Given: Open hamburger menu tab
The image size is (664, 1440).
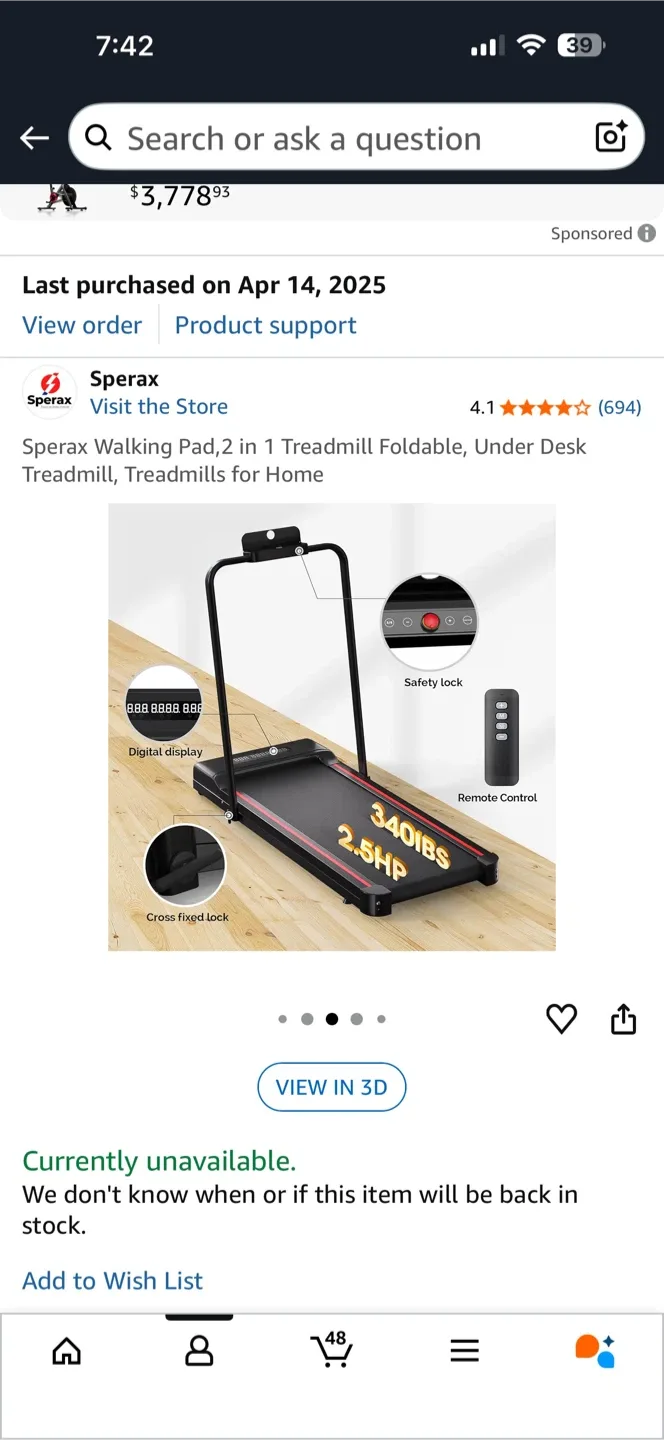Looking at the screenshot, I should point(464,1351).
